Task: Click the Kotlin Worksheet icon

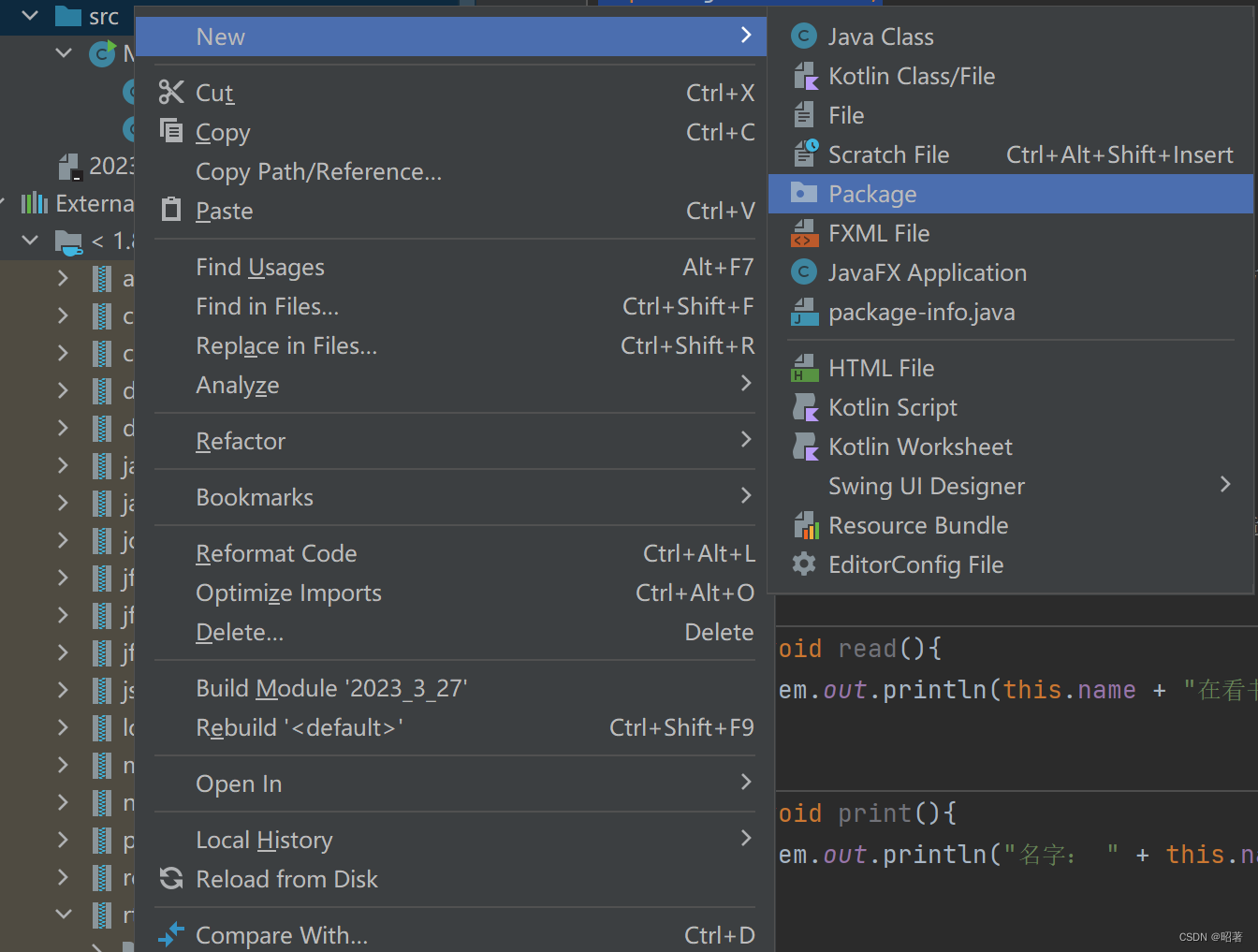Action: 805,447
